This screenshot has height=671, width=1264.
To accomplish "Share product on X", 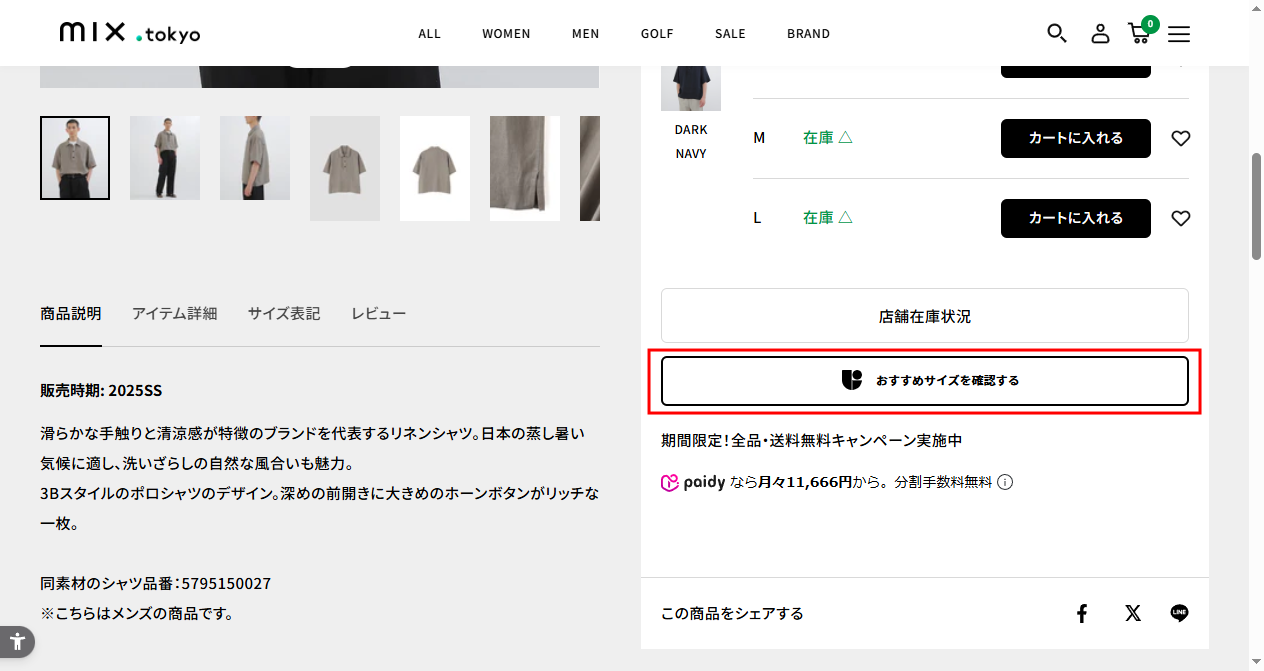I will tap(1132, 613).
